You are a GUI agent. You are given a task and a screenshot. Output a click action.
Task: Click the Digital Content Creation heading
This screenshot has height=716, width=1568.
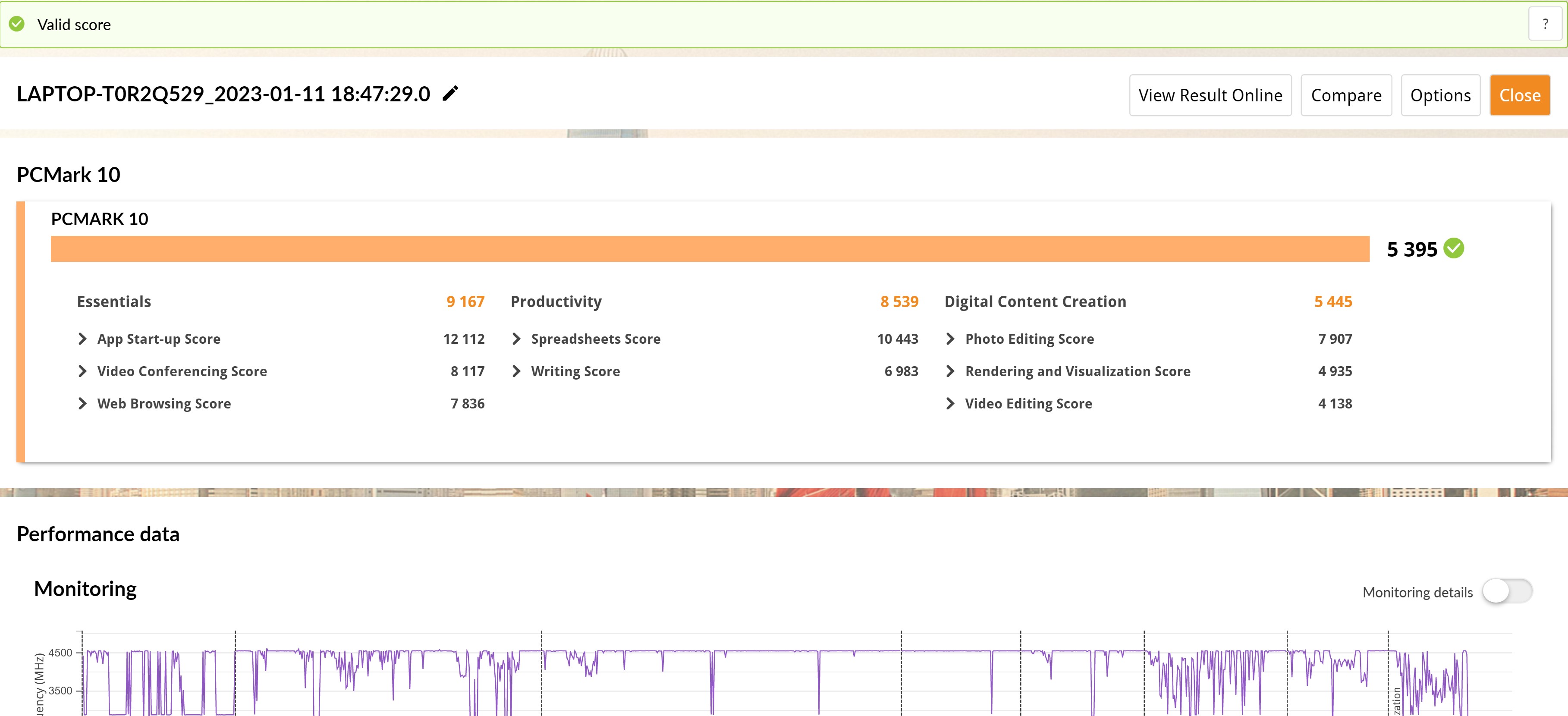click(x=1035, y=301)
